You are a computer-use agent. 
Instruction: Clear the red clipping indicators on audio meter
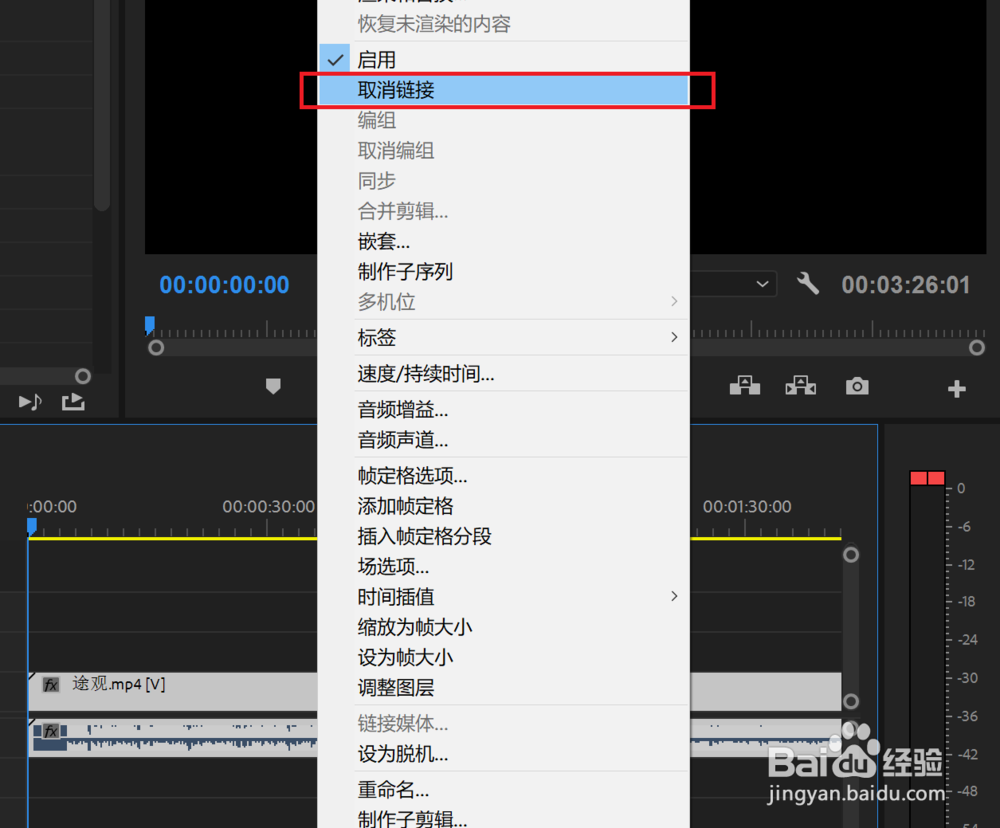pyautogui.click(x=927, y=478)
